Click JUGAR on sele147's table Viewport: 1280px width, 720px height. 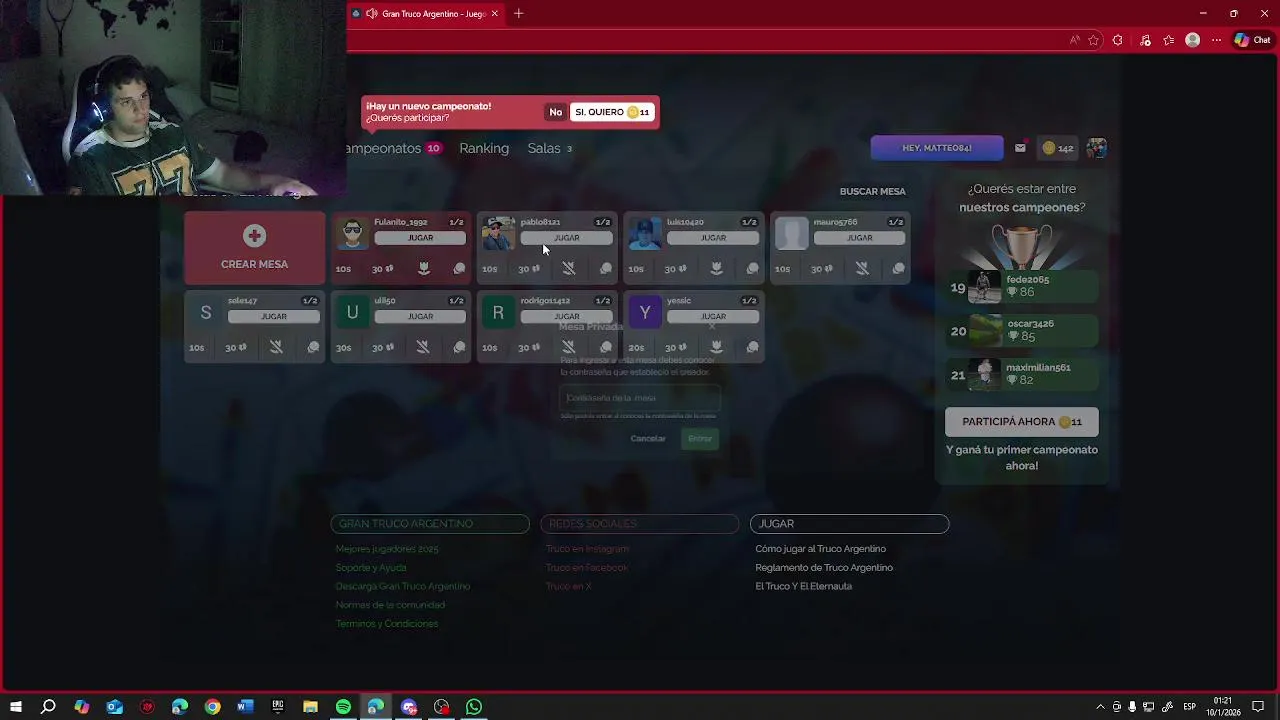tap(274, 316)
